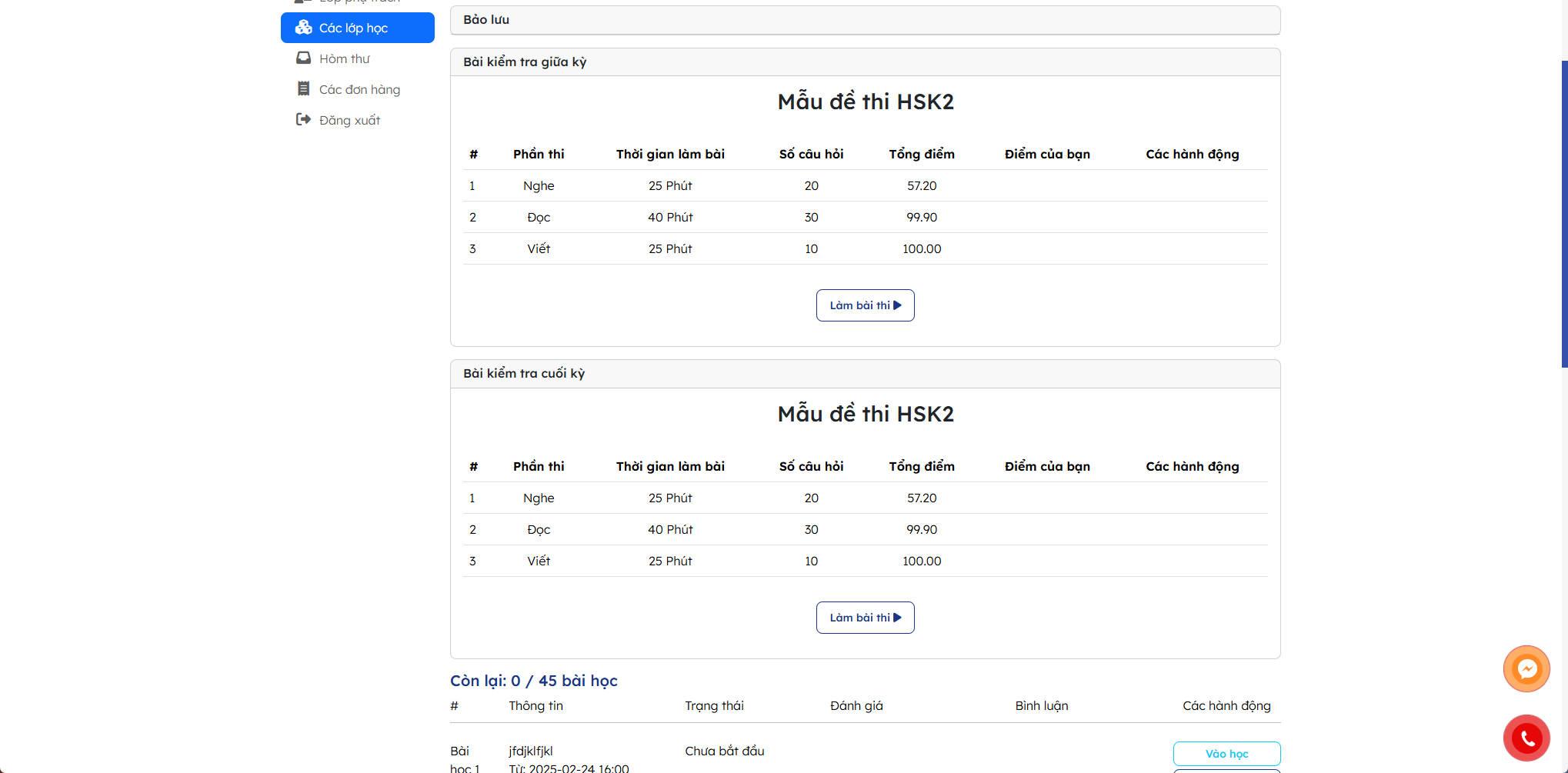The width and height of the screenshot is (1568, 773).
Task: Click Nghe row in final exam table
Action: click(x=866, y=498)
